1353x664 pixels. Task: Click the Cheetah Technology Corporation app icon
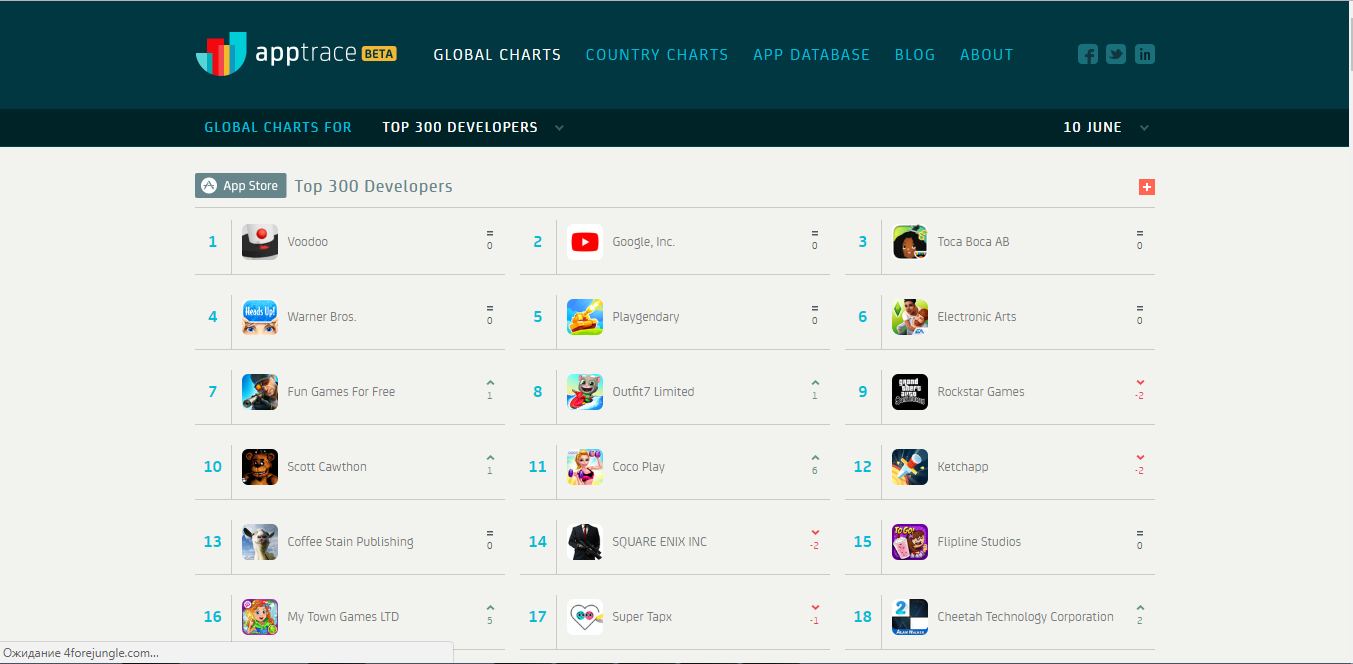point(909,617)
